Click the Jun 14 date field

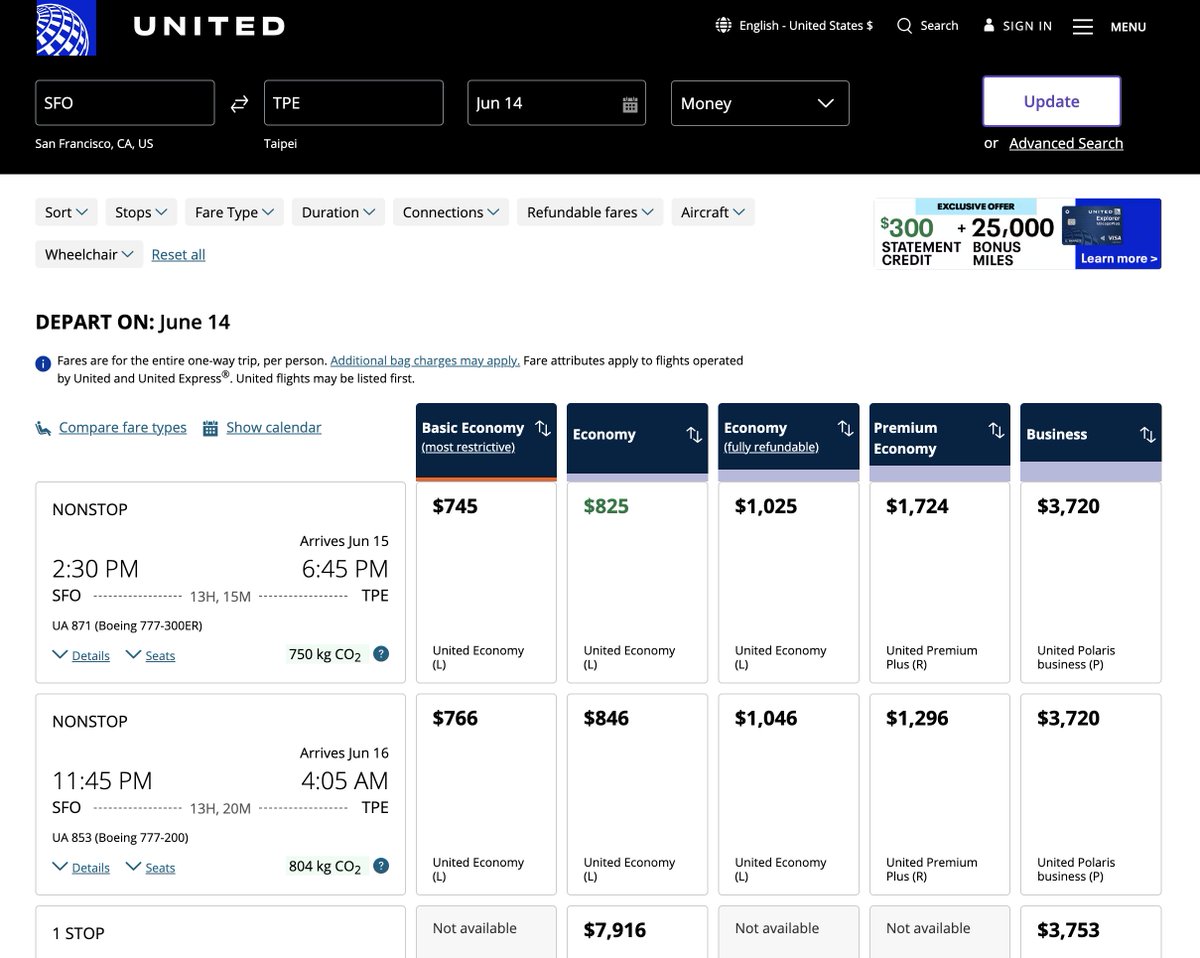click(x=557, y=103)
